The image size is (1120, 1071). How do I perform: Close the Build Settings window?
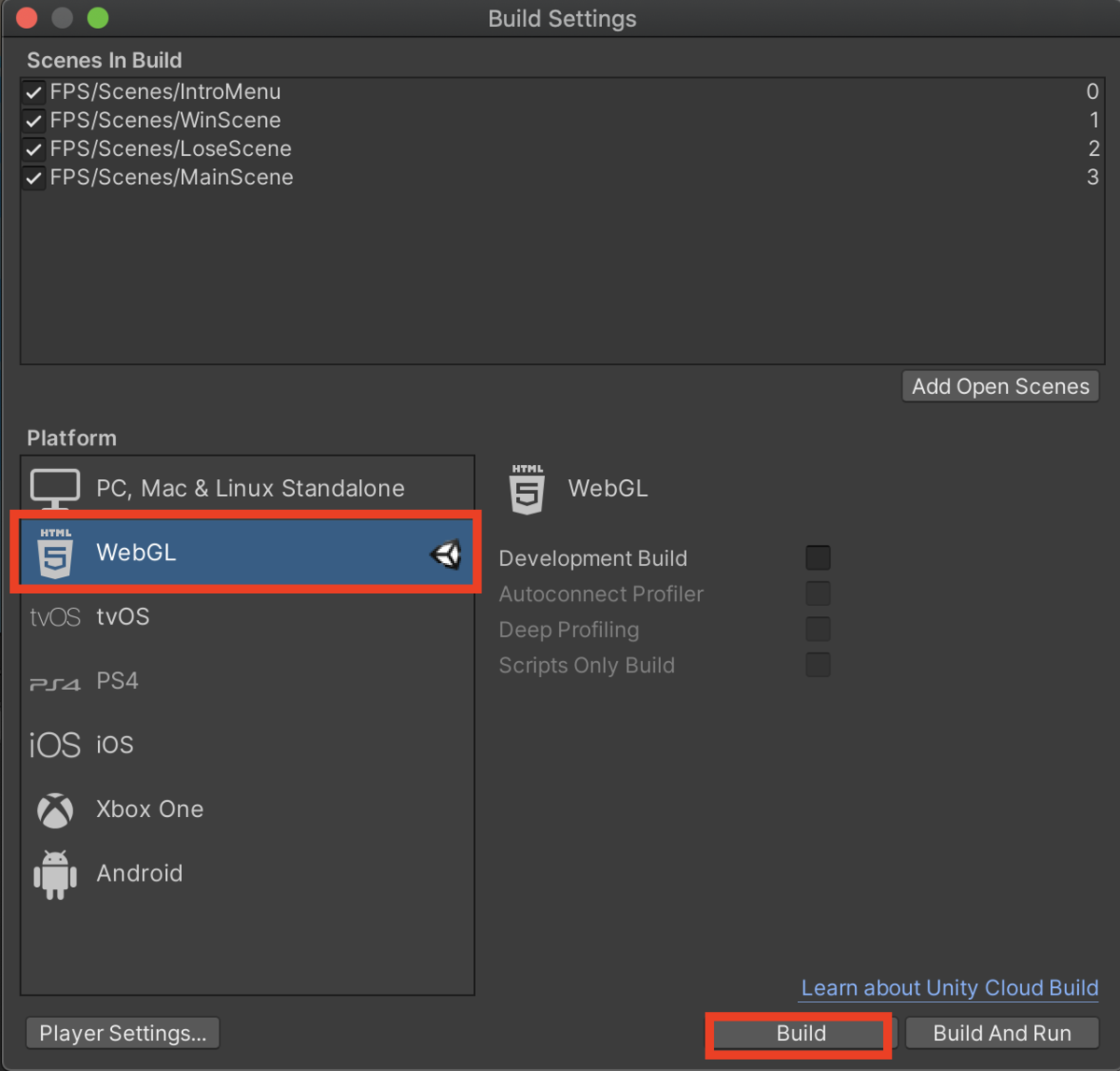[26, 18]
